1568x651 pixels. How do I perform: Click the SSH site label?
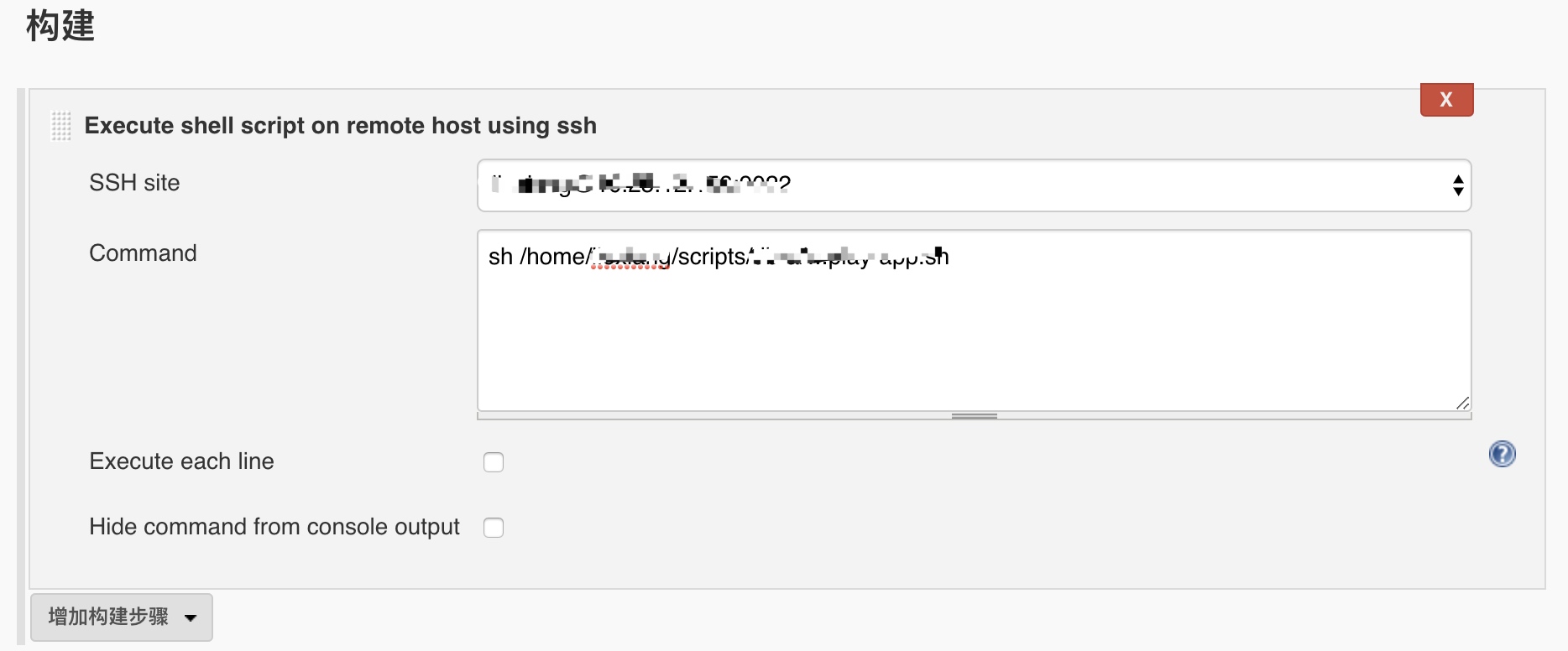pyautogui.click(x=134, y=183)
